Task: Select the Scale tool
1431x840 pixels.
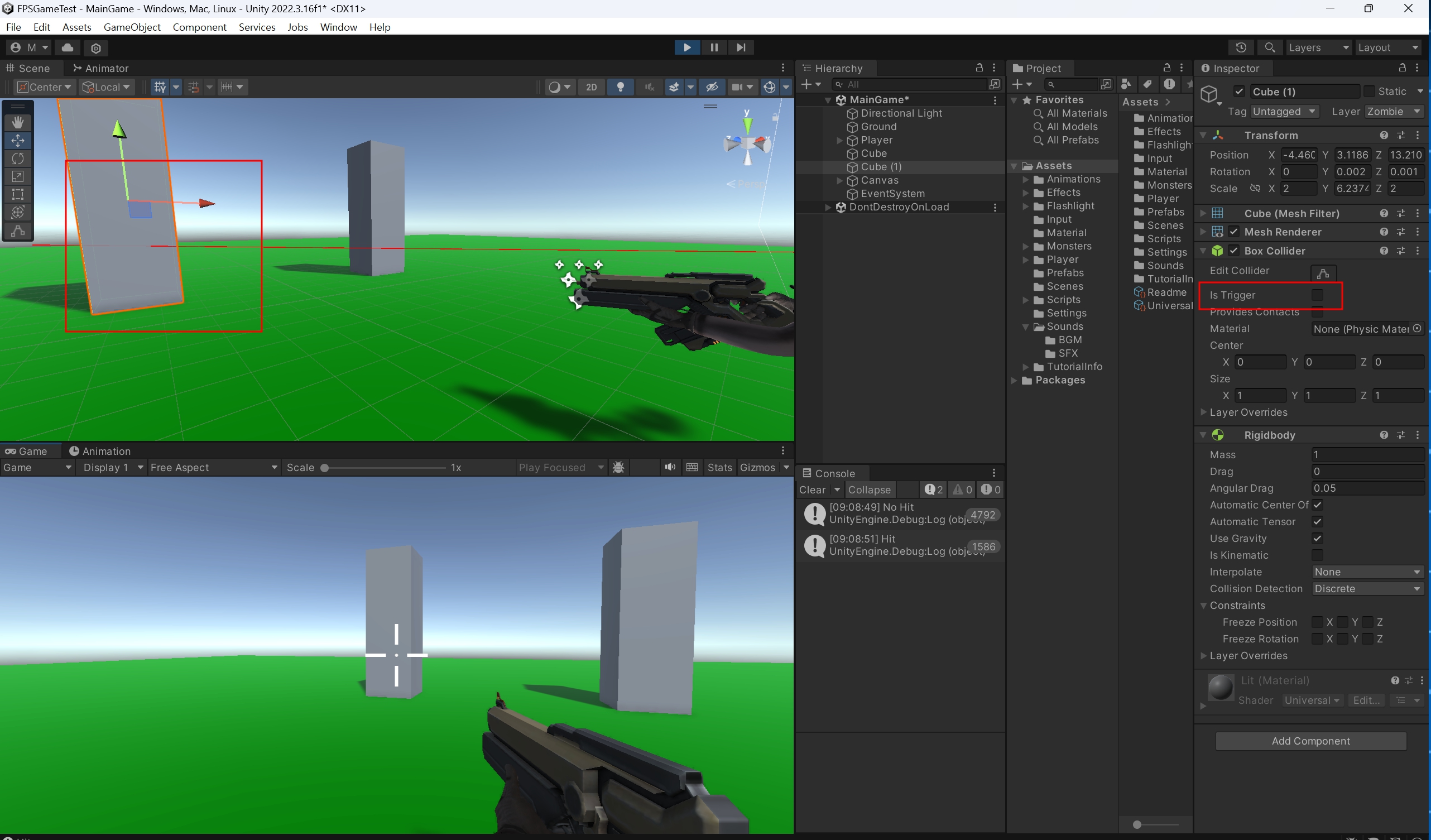Action: click(x=18, y=176)
